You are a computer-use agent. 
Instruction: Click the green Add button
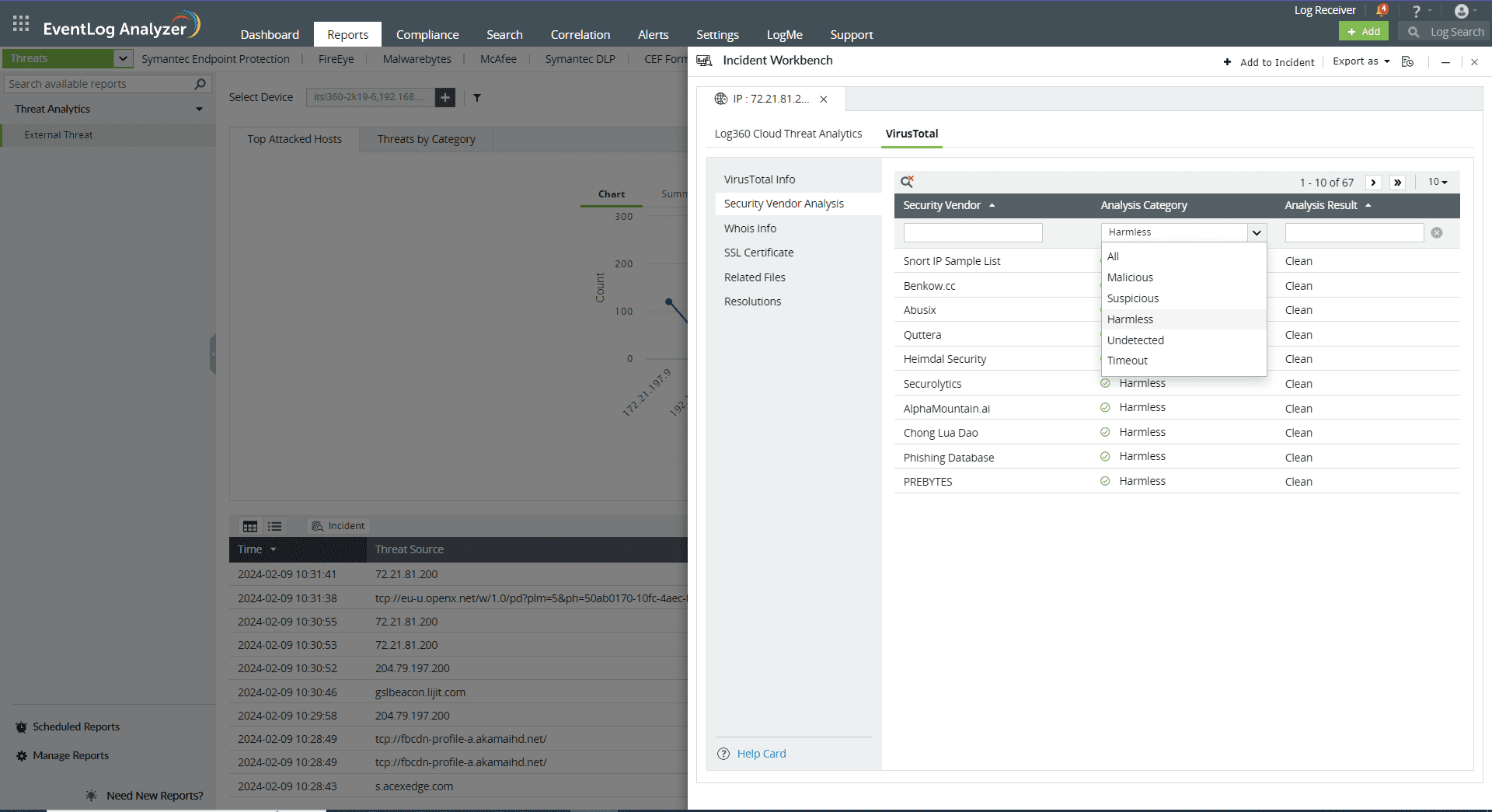pos(1364,31)
